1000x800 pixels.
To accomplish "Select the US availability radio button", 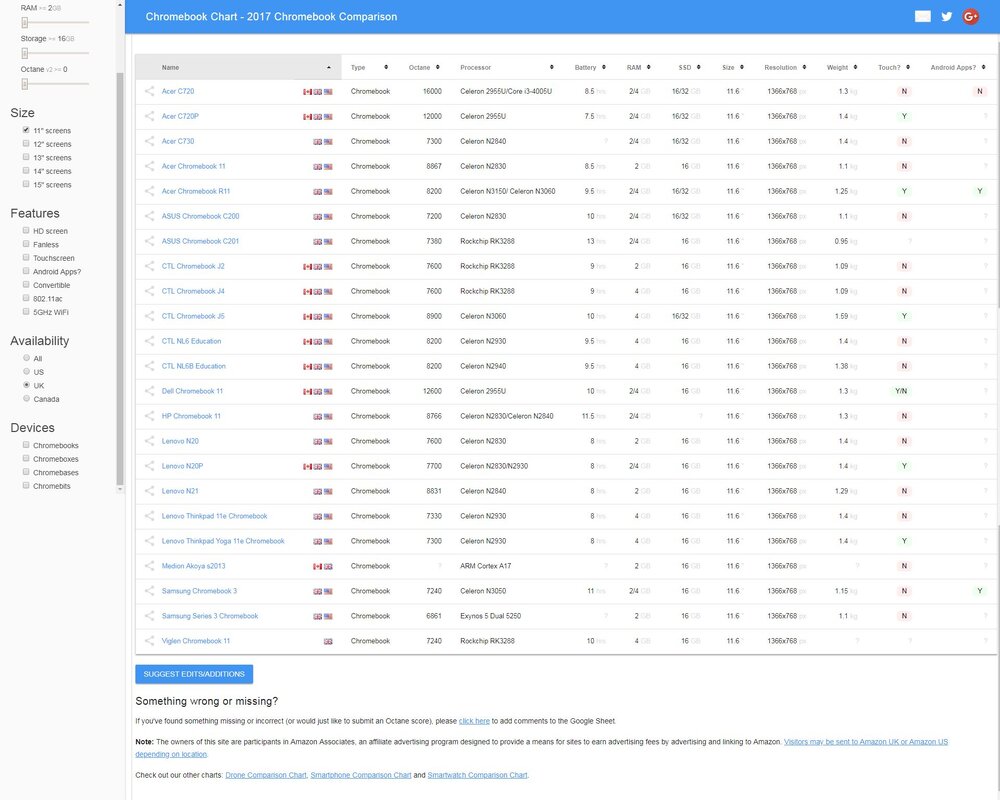I will point(26,371).
